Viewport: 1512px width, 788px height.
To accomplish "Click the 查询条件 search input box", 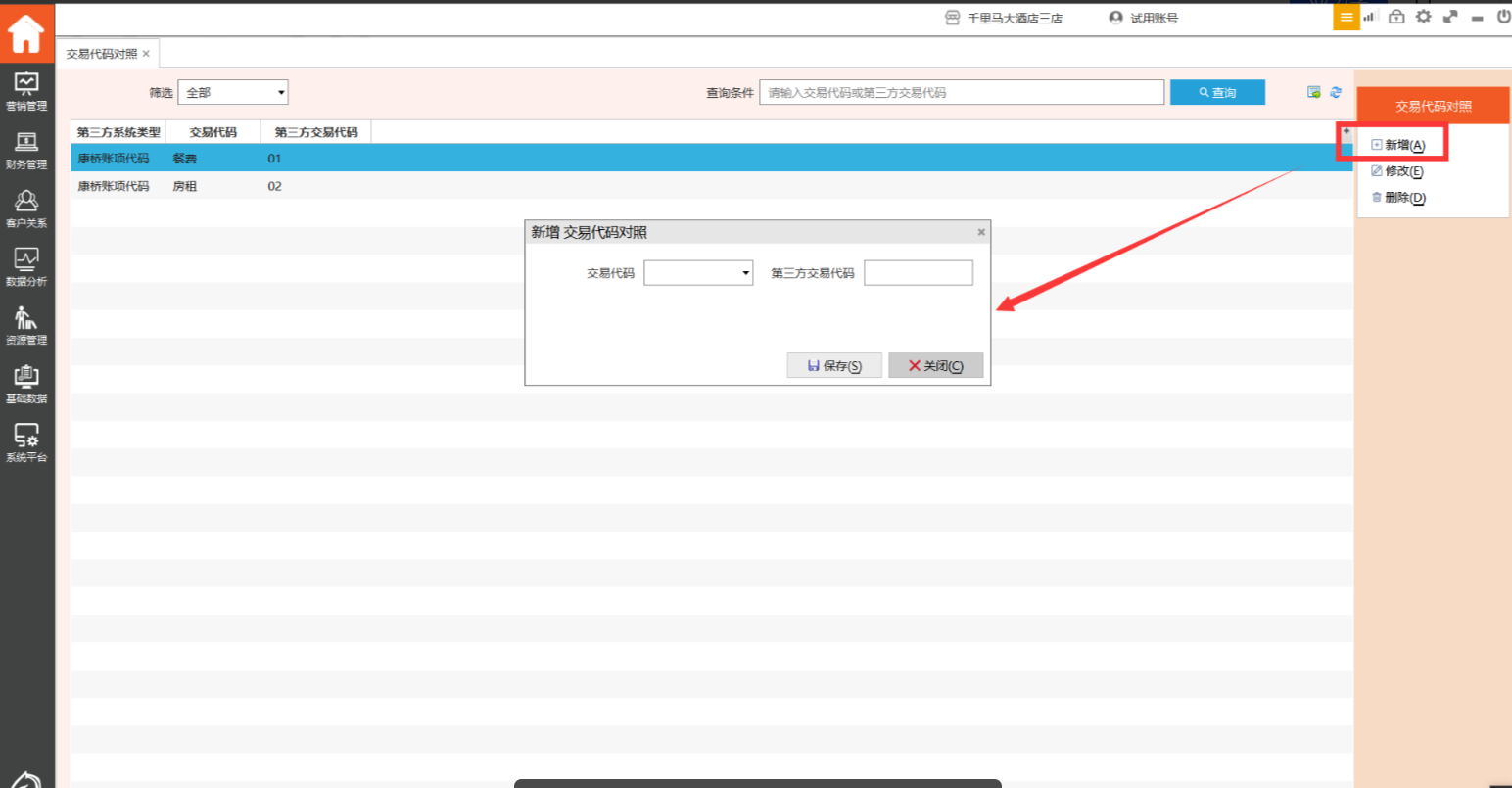I will pos(961,92).
